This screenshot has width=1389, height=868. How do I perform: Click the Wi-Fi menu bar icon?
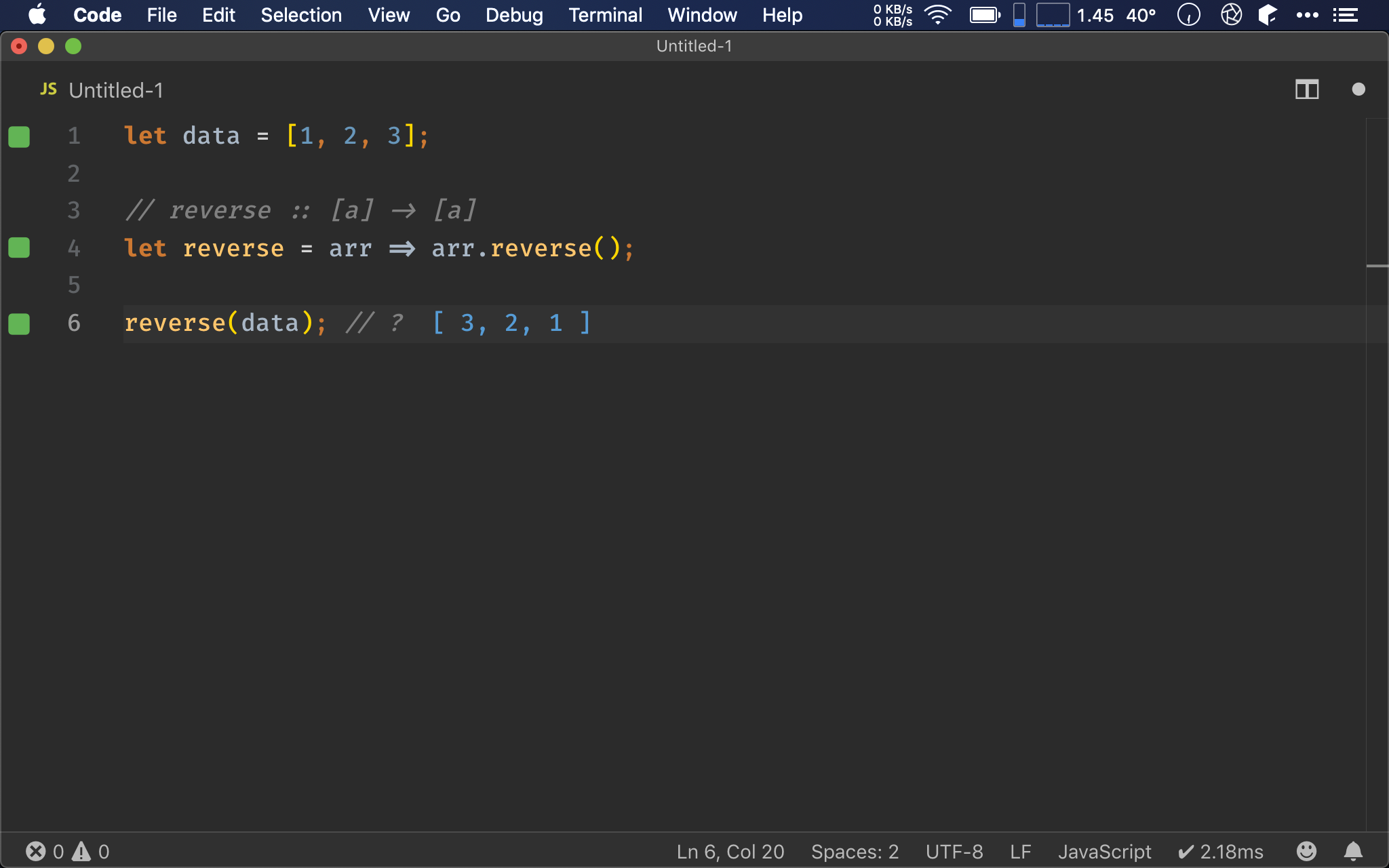(x=939, y=15)
